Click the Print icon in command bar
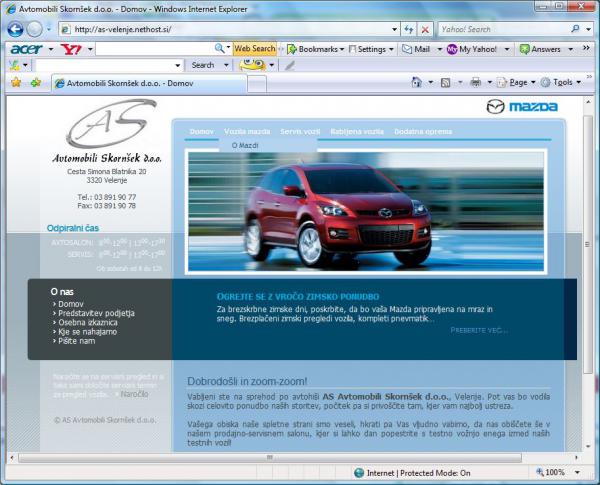The width and height of the screenshot is (600, 485). pos(476,82)
